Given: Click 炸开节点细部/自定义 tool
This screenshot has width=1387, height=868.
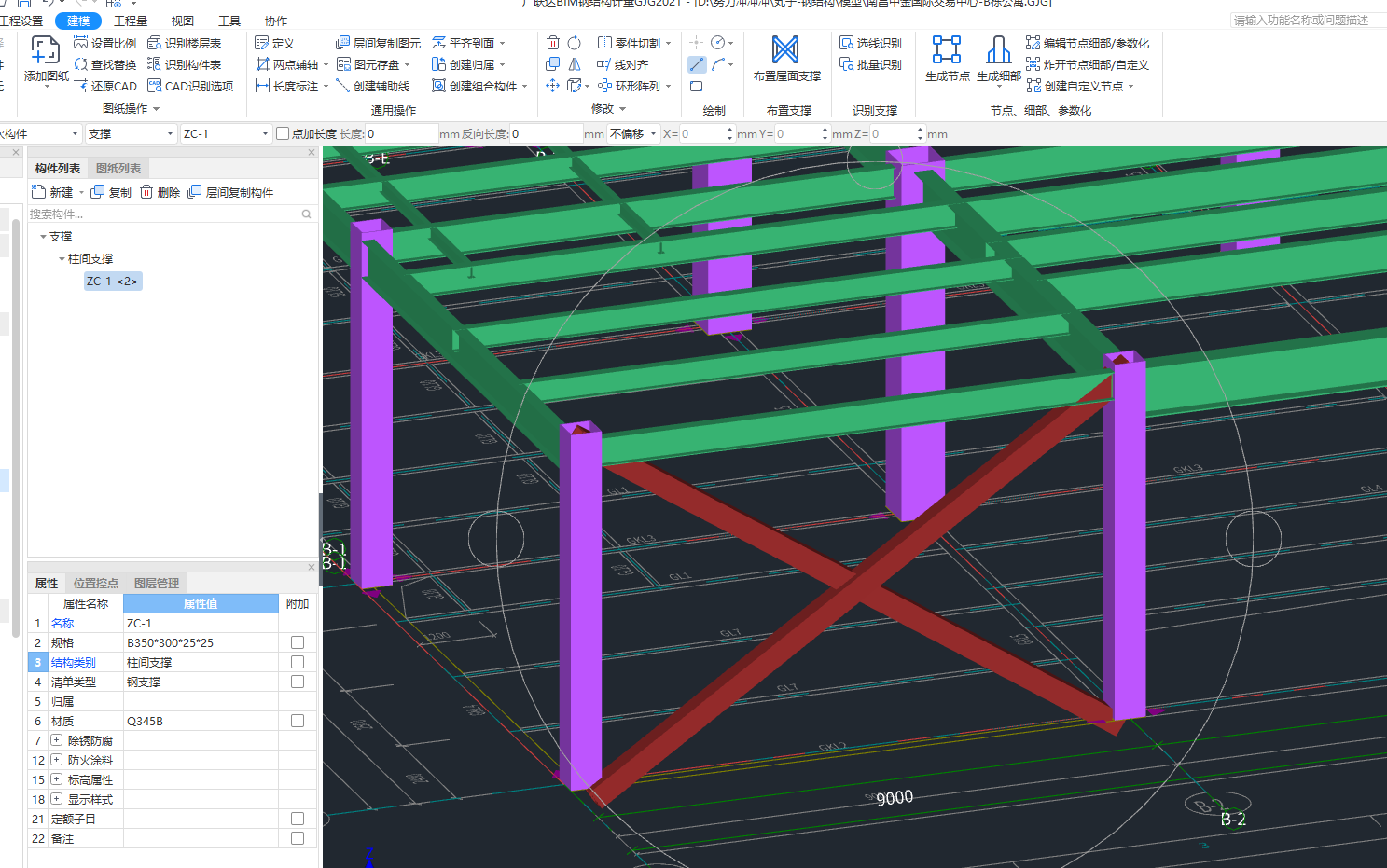Looking at the screenshot, I should click(1088, 64).
